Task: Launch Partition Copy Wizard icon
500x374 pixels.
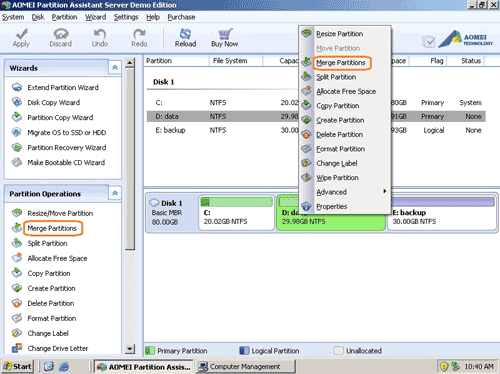Action: pyautogui.click(x=17, y=117)
